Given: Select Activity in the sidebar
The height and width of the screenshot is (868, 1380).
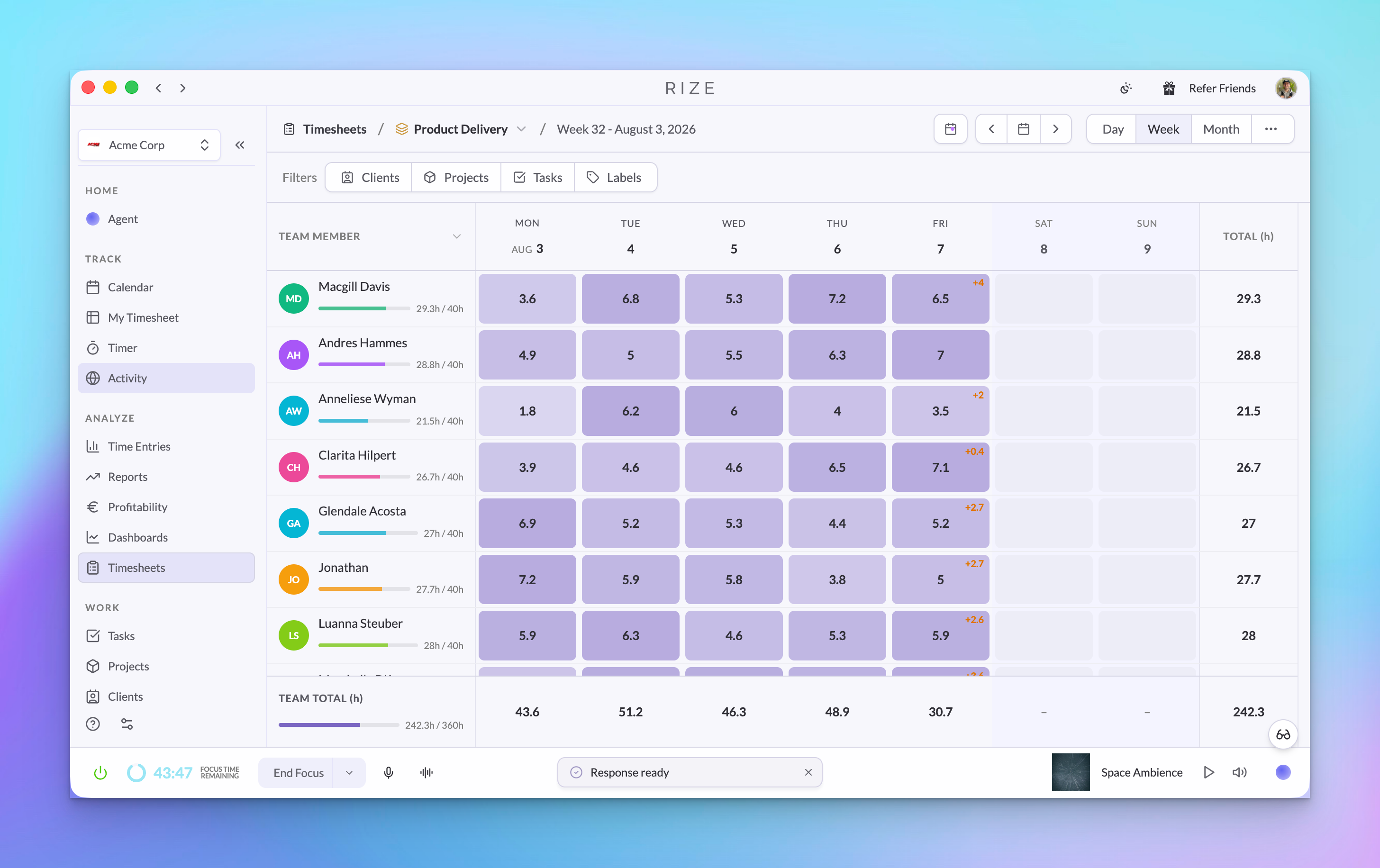Looking at the screenshot, I should pyautogui.click(x=166, y=378).
